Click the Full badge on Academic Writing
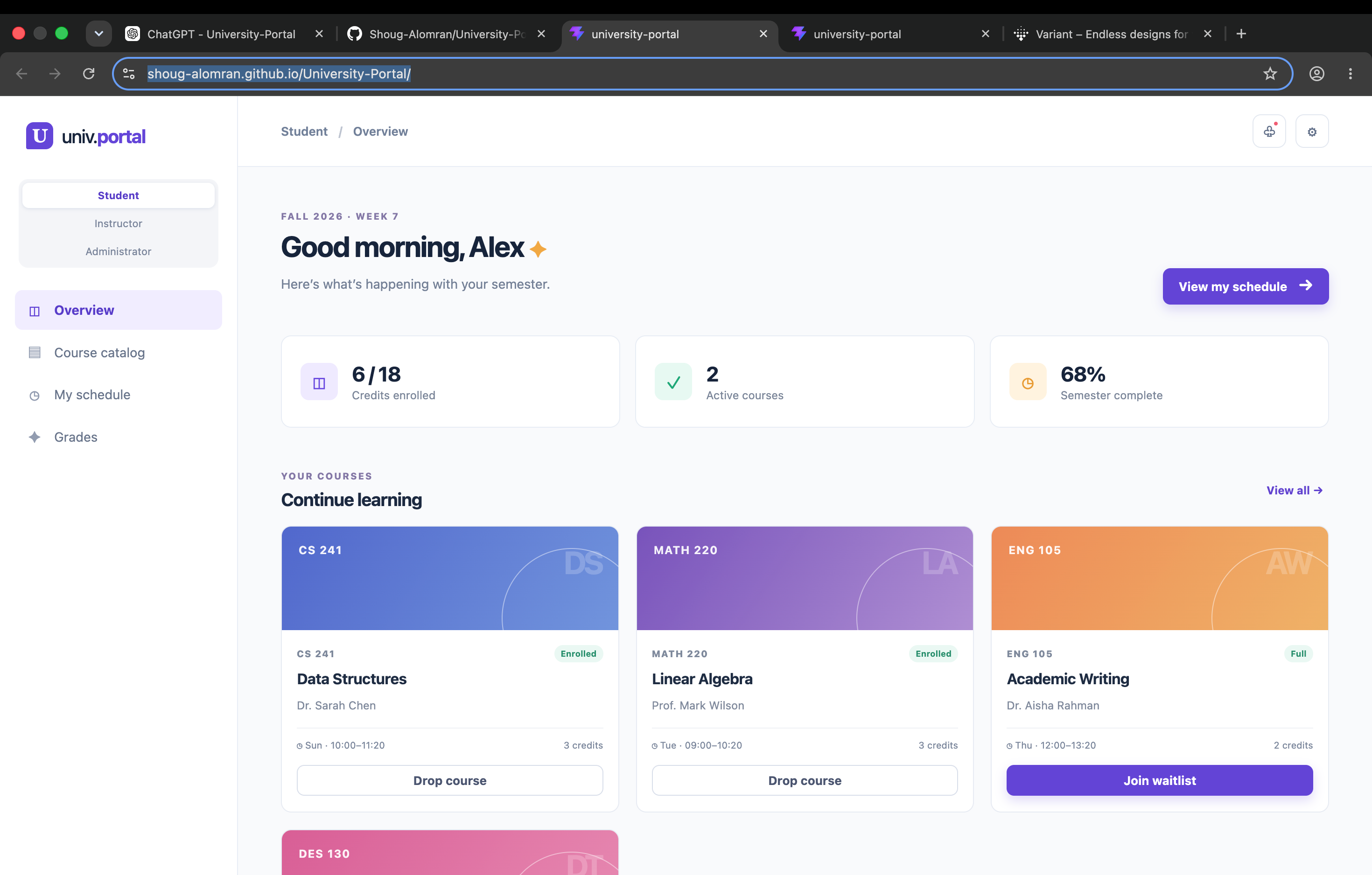The image size is (1372, 875). [x=1298, y=653]
